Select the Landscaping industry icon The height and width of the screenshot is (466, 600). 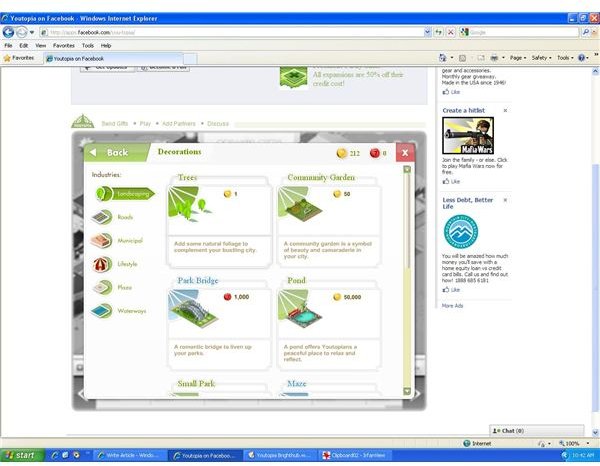pyautogui.click(x=103, y=194)
